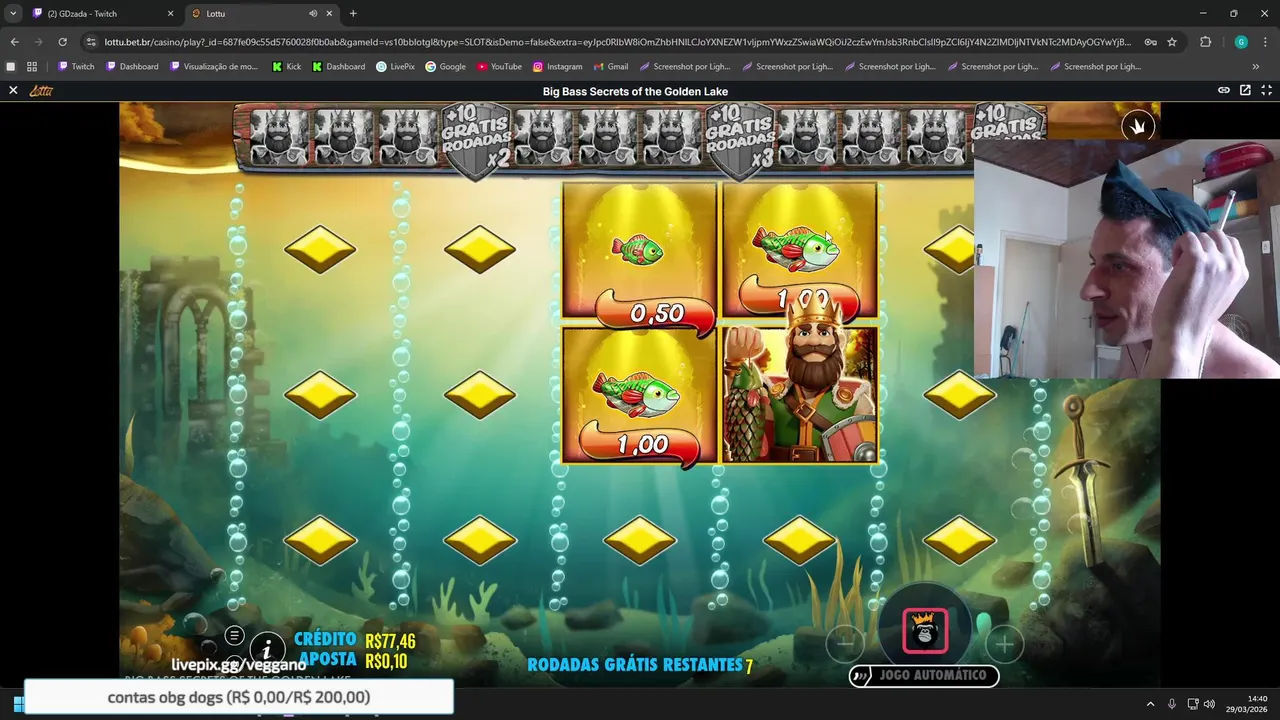Open the Gmail bookmark
This screenshot has height=720, width=1280.
[x=610, y=67]
